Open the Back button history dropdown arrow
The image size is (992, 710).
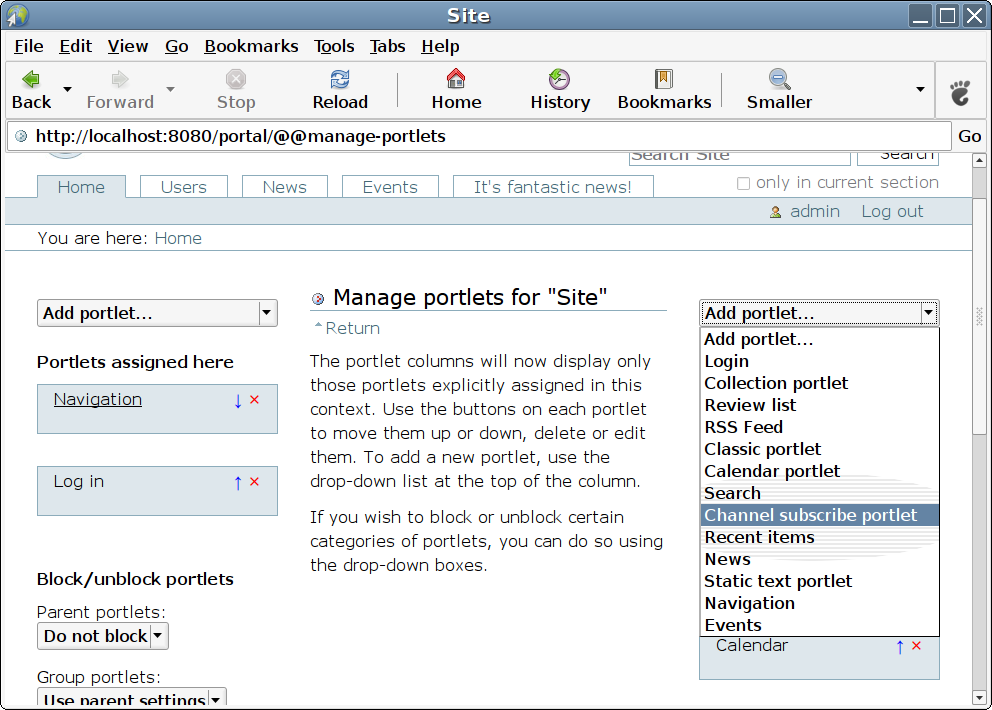[67, 89]
